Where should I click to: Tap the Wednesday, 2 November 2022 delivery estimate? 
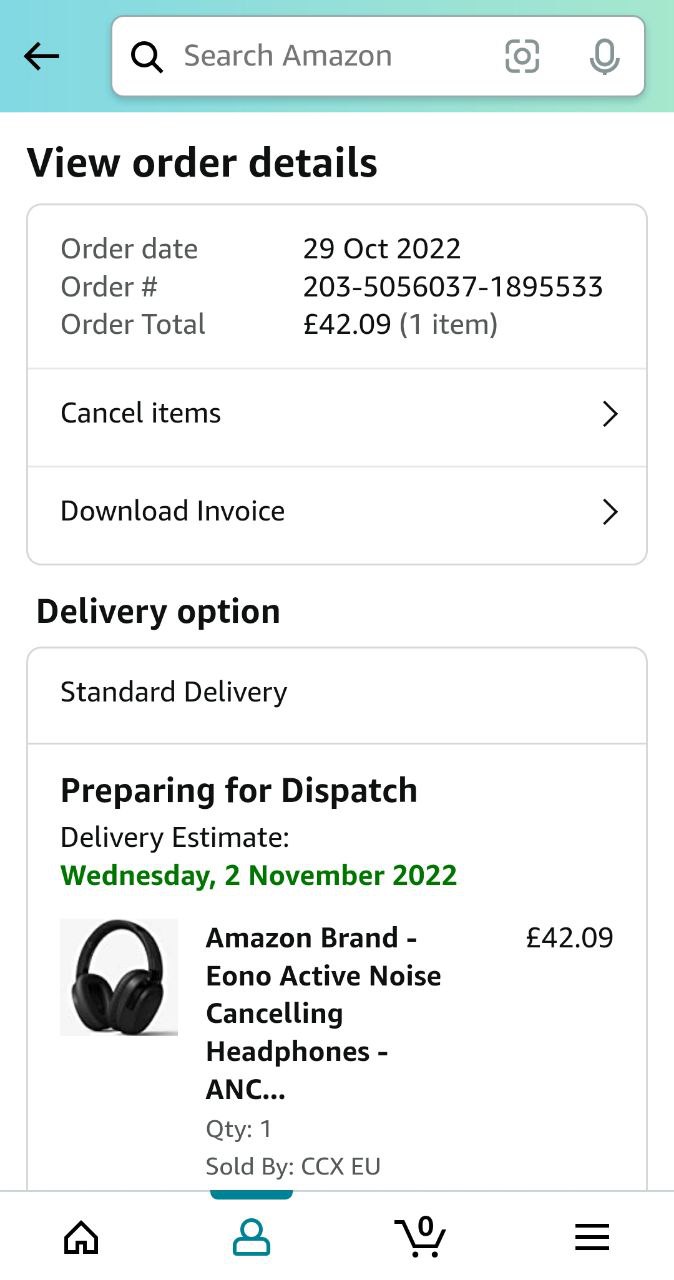pos(258,875)
